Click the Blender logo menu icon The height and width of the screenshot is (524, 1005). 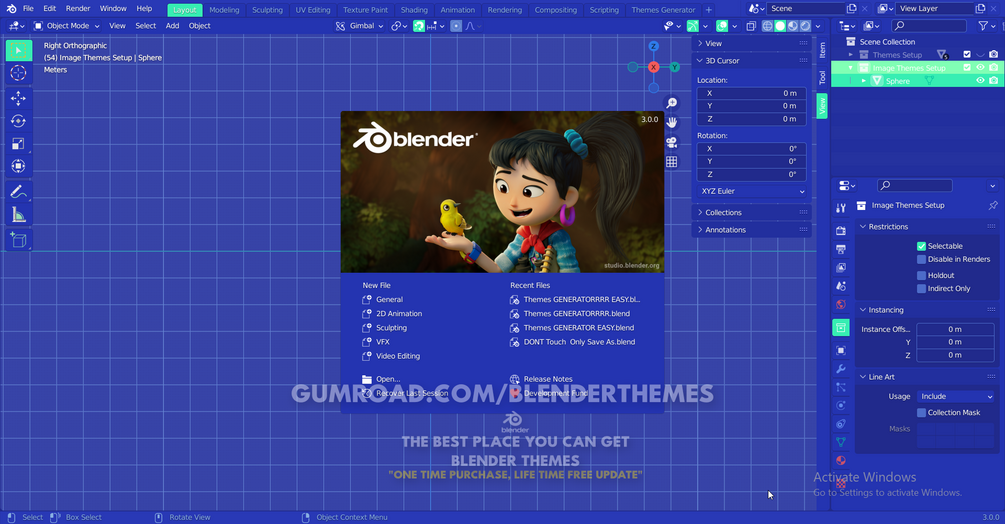[x=11, y=9]
